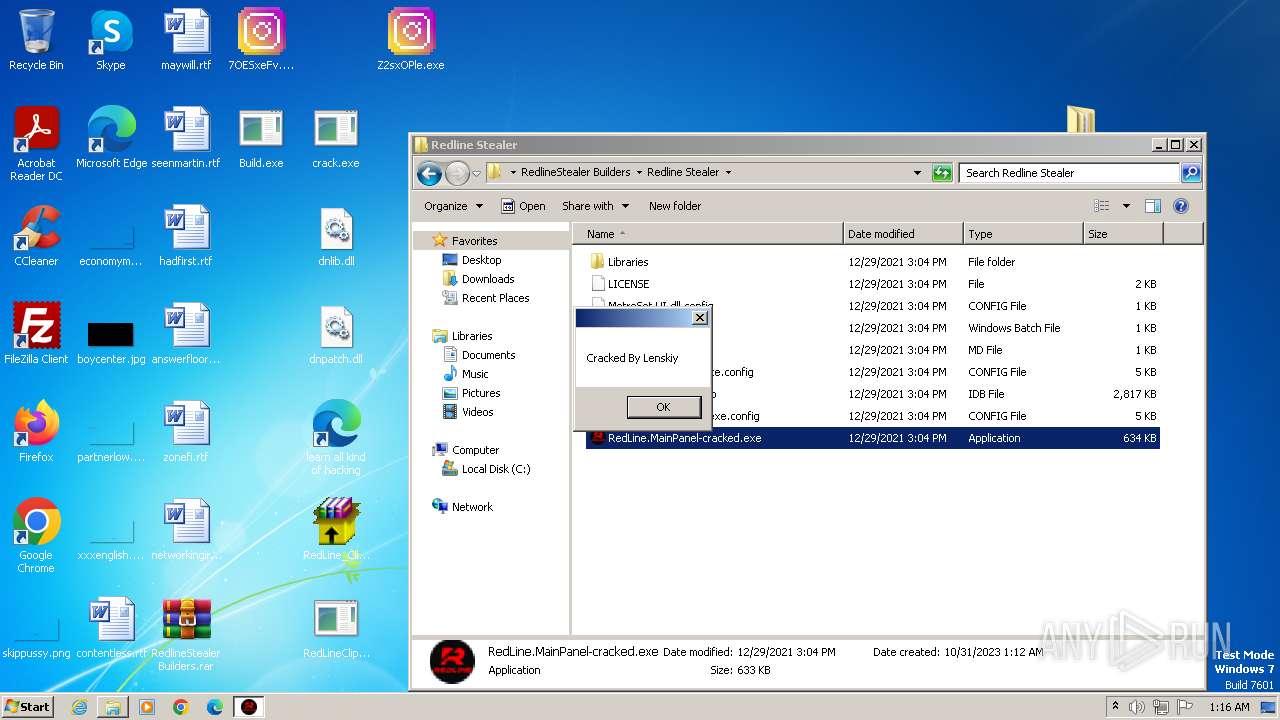Click the Open toolbar button
Screen dimensions: 1280x720
(523, 206)
